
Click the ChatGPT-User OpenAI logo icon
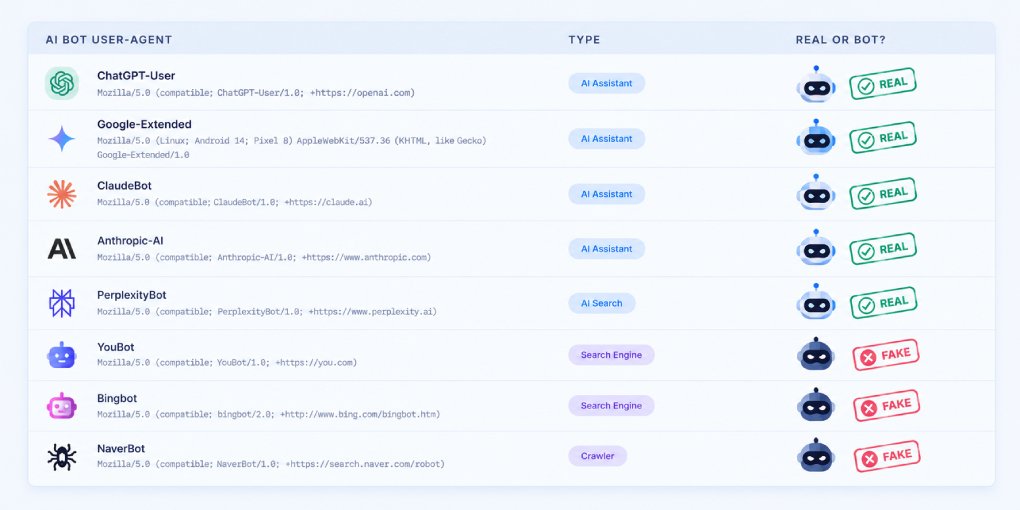pyautogui.click(x=62, y=83)
